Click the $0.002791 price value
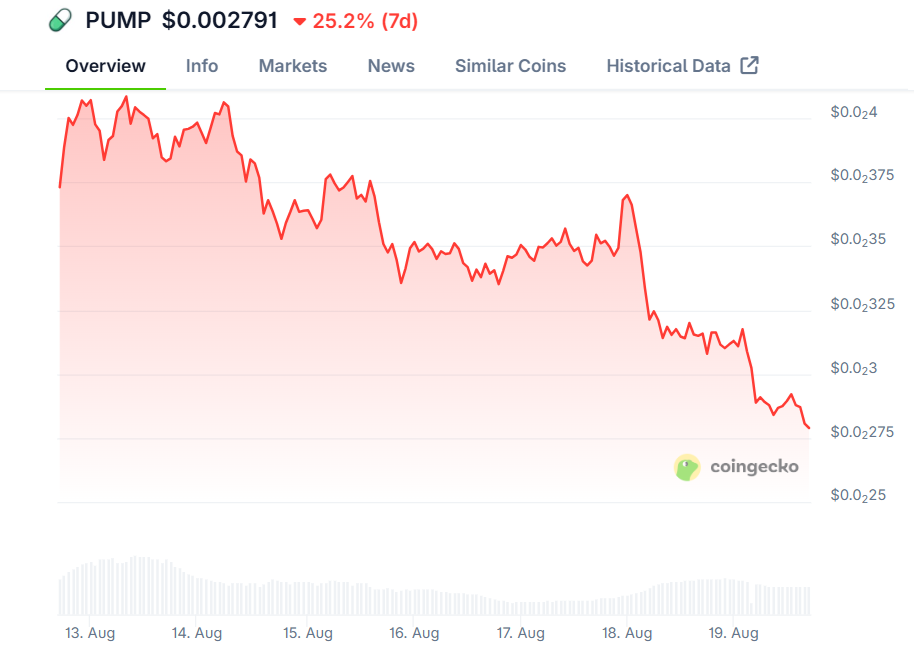Screen dimensions: 914x656 click(x=221, y=19)
